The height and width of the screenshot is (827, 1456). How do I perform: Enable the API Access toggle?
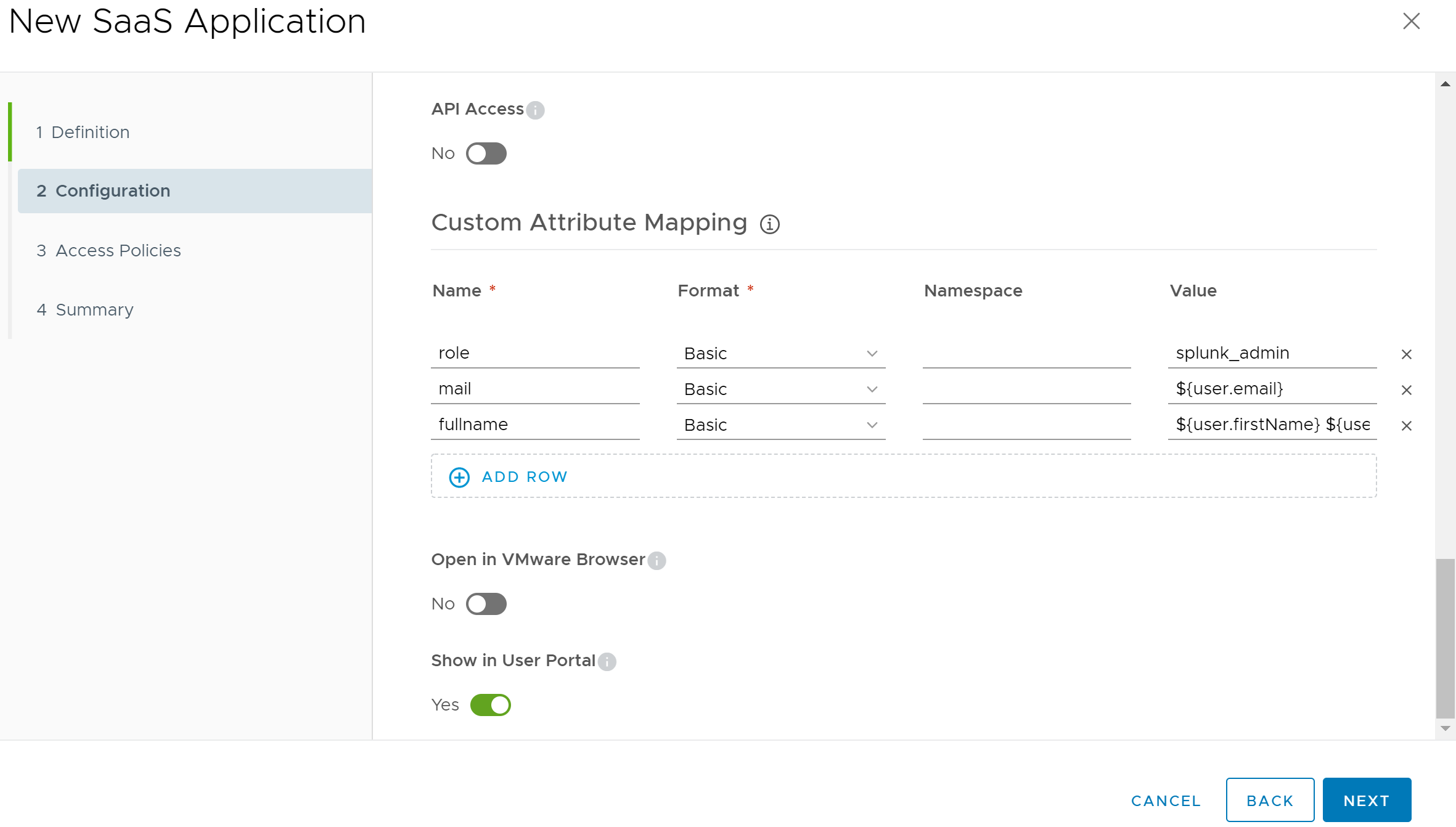(486, 153)
